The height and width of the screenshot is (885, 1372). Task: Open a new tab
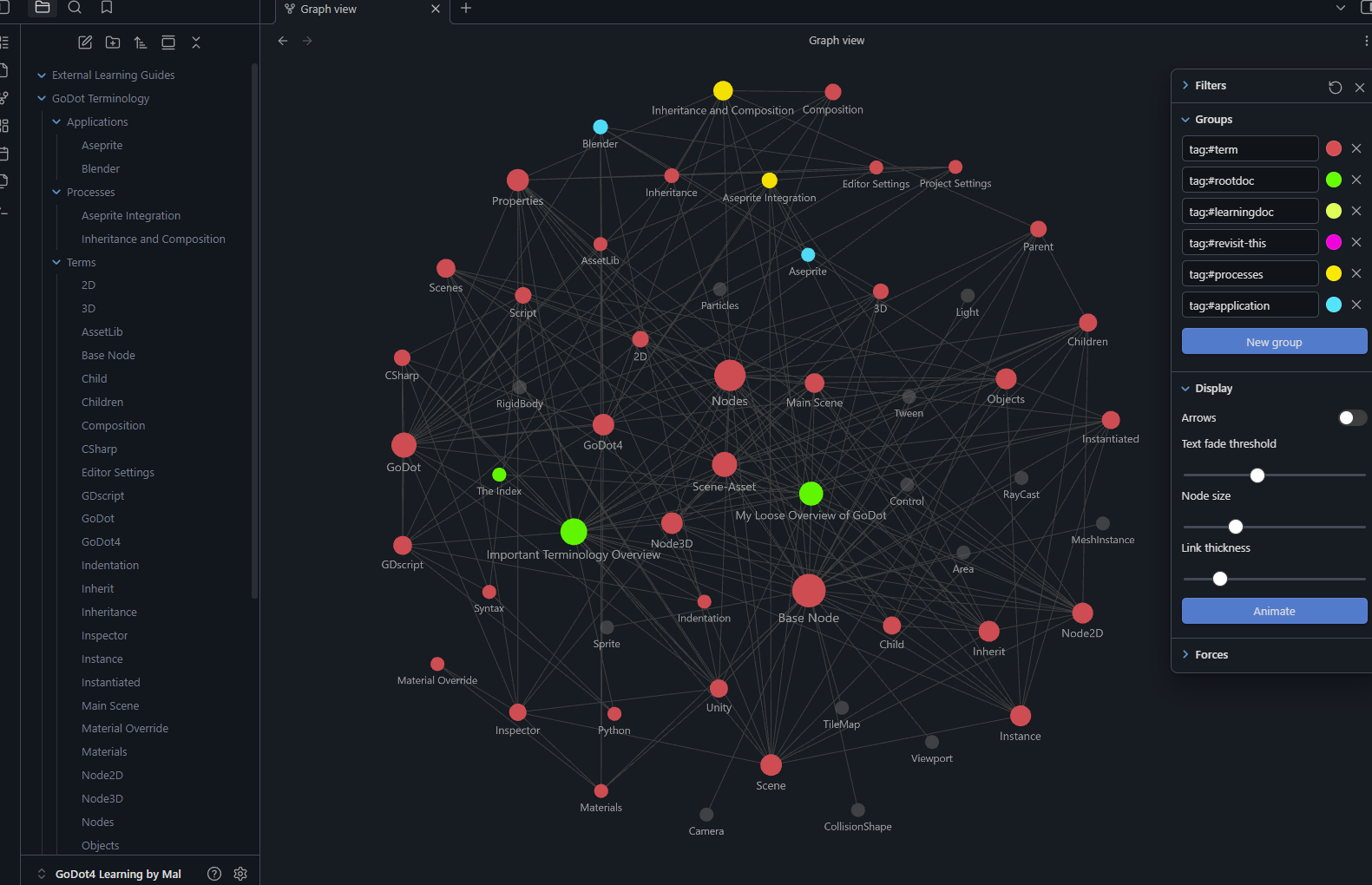point(466,9)
